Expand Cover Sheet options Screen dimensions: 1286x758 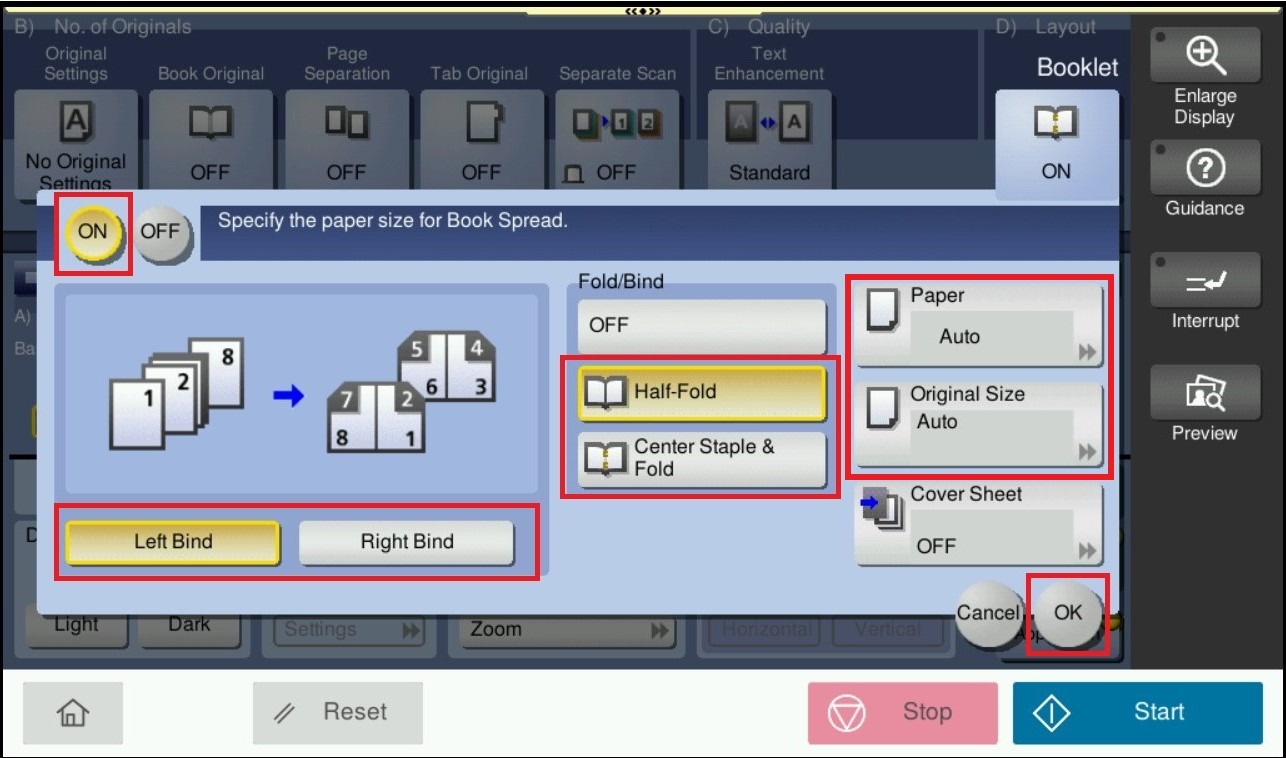(x=979, y=524)
